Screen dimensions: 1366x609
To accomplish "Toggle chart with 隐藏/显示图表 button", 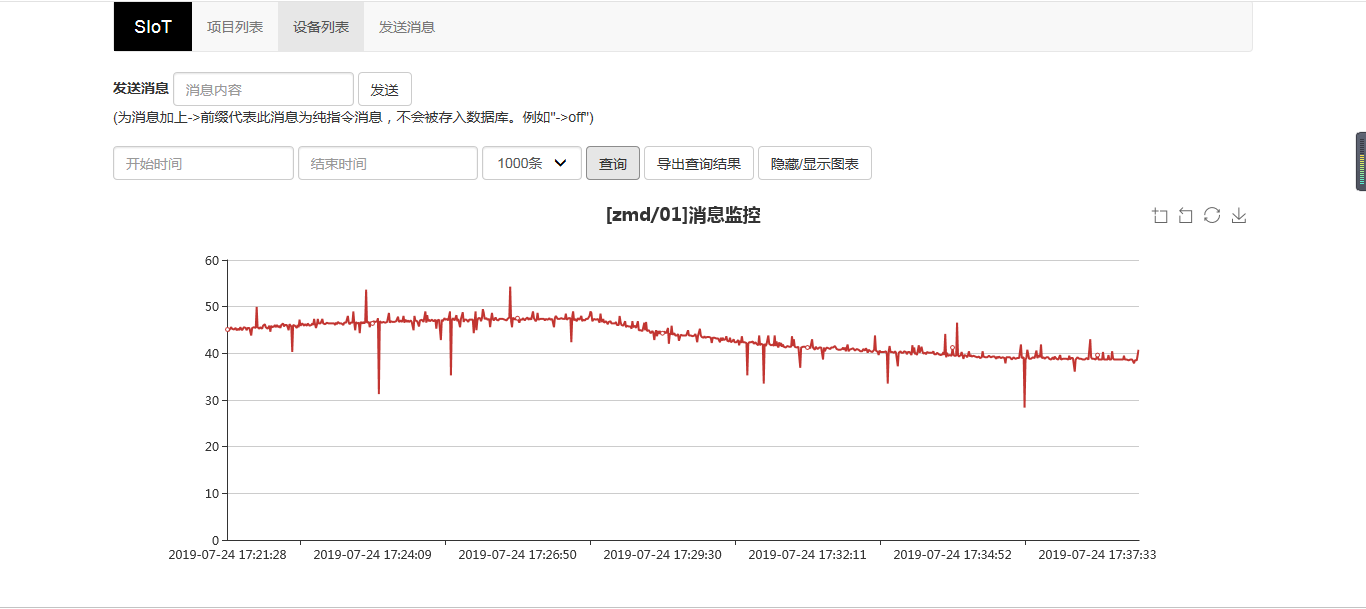I will click(x=815, y=163).
